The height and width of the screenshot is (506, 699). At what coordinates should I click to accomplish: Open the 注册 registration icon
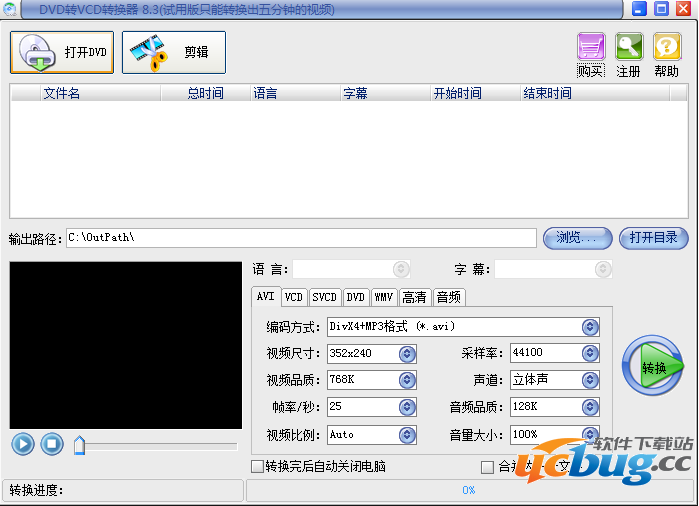click(629, 48)
